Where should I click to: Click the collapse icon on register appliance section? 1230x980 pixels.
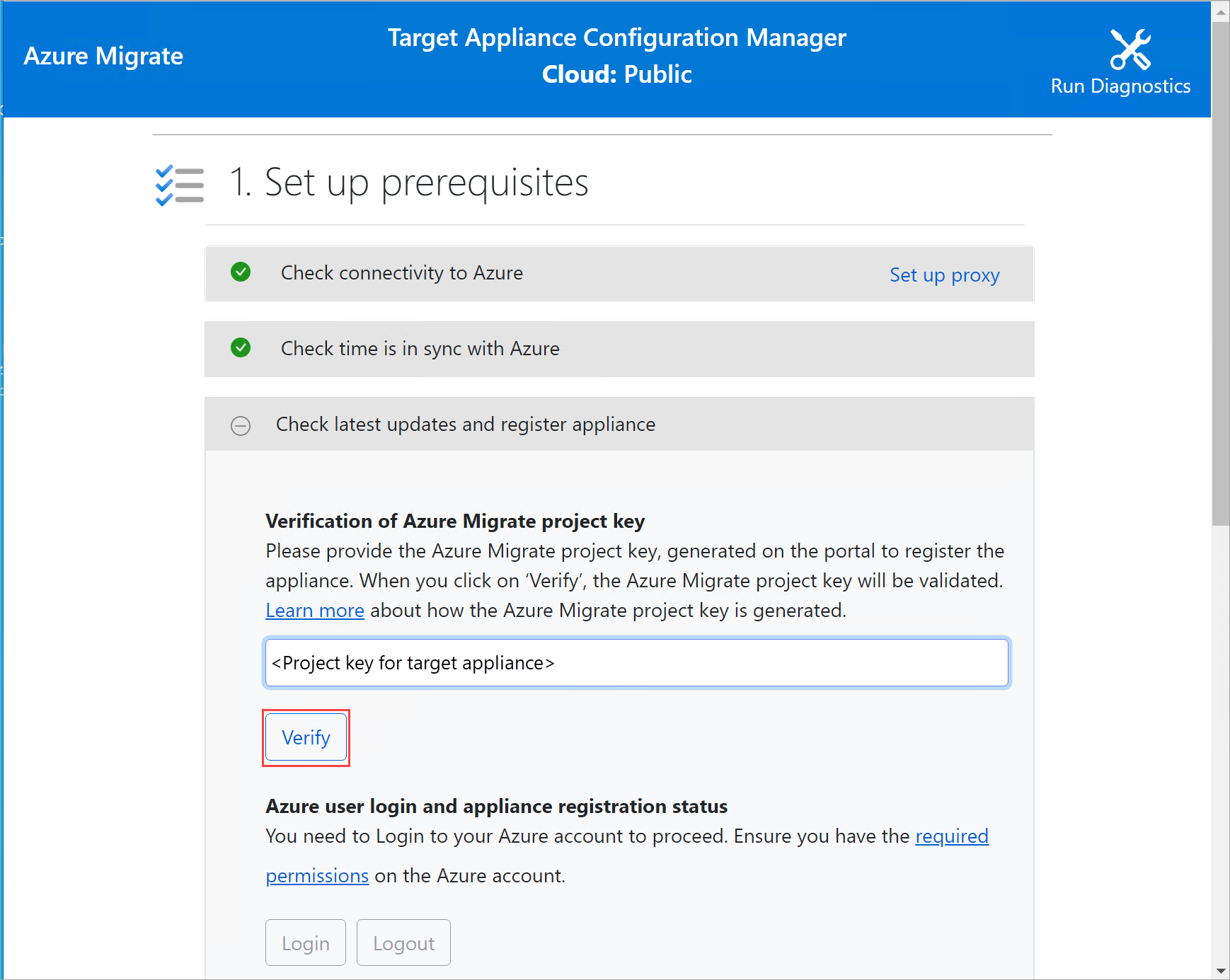coord(241,425)
